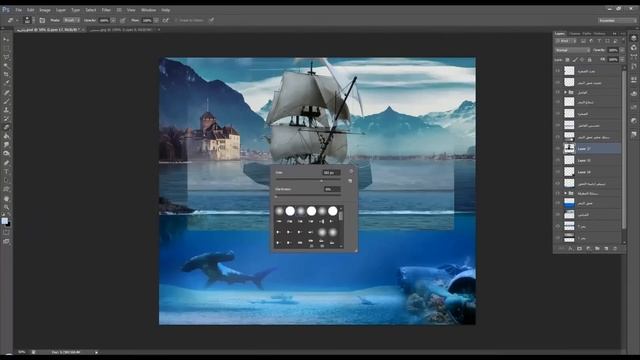Select the Gradient tool
Screen dimensions: 640x360
[x=6, y=136]
